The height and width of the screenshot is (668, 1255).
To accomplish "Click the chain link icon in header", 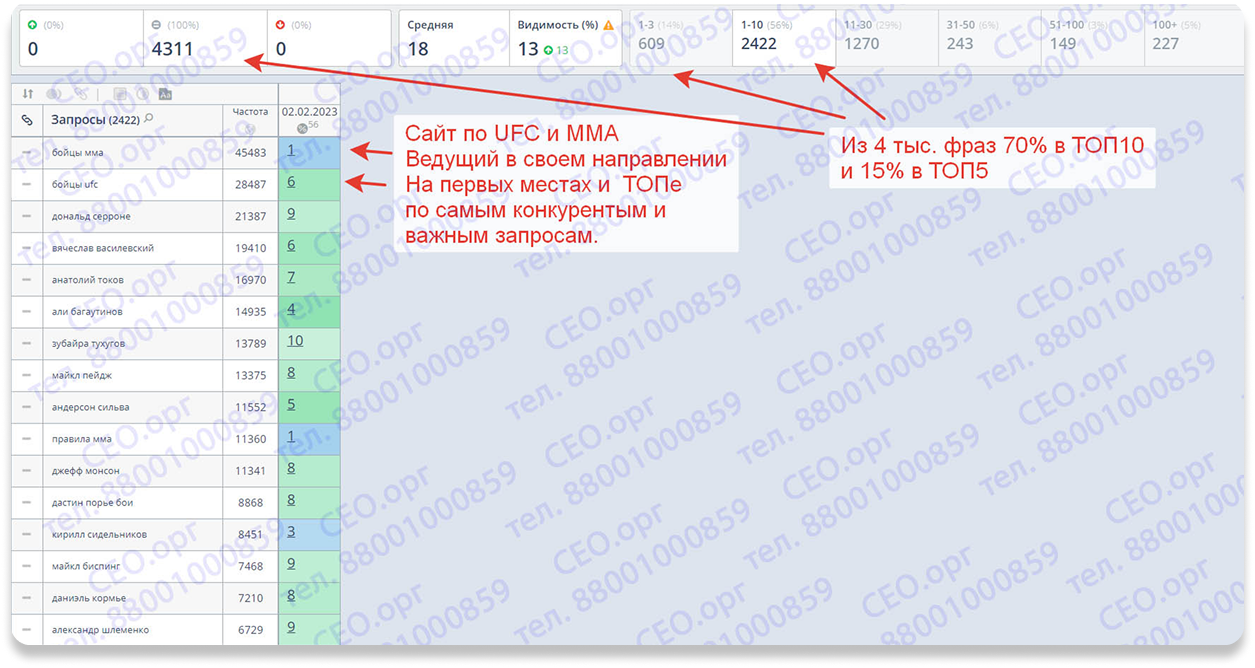I will (28, 121).
